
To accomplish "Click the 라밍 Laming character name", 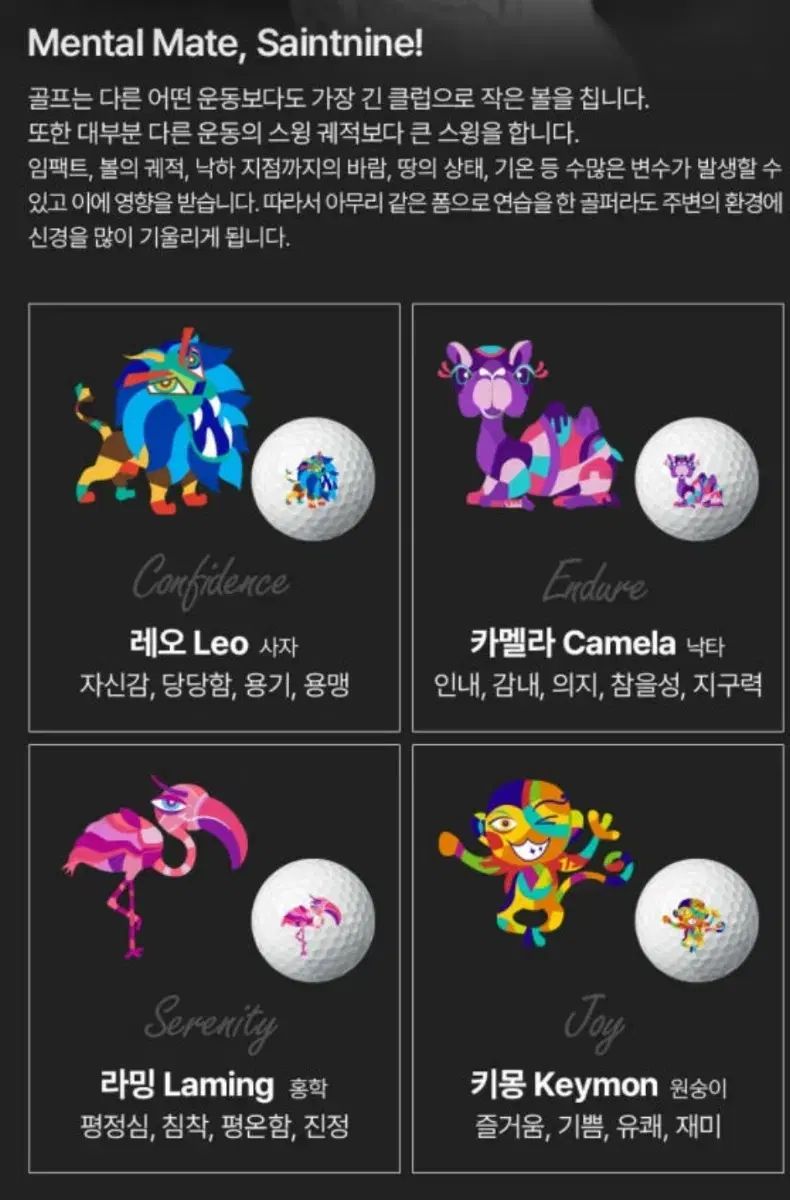I will pyautogui.click(x=186, y=1084).
